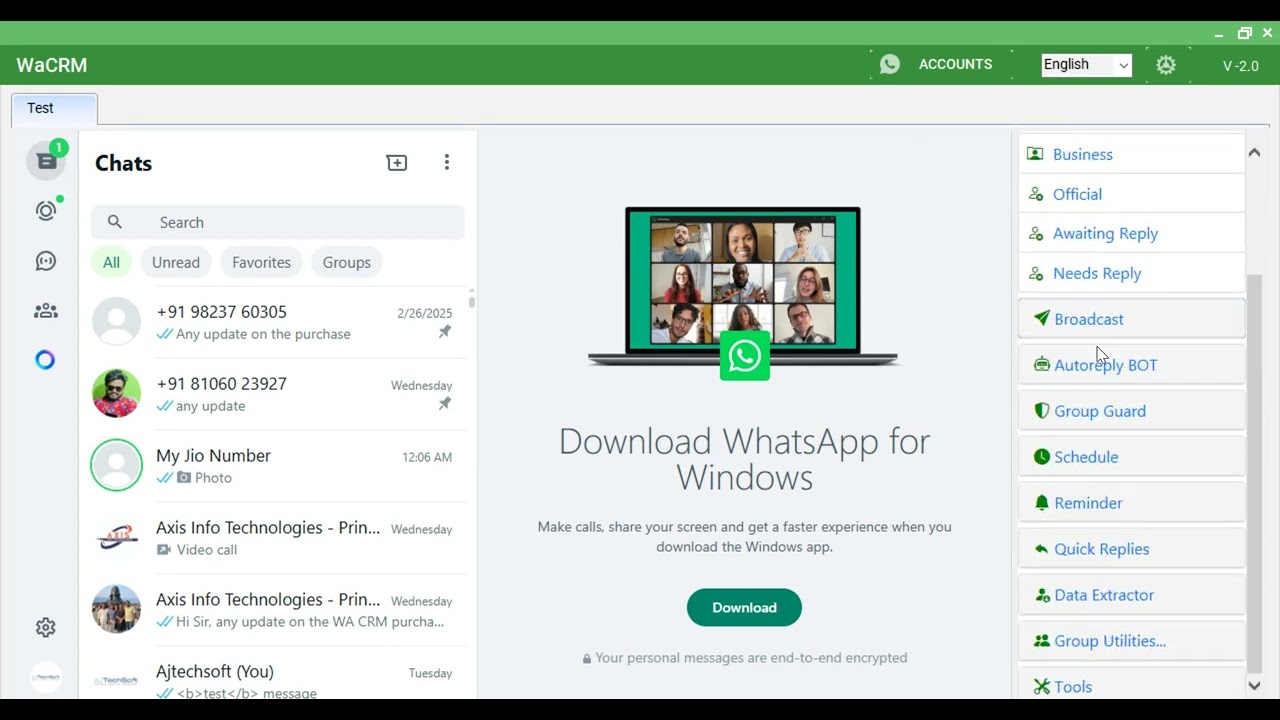Open the Broadcast feature
This screenshot has width=1280, height=720.
(x=1131, y=319)
